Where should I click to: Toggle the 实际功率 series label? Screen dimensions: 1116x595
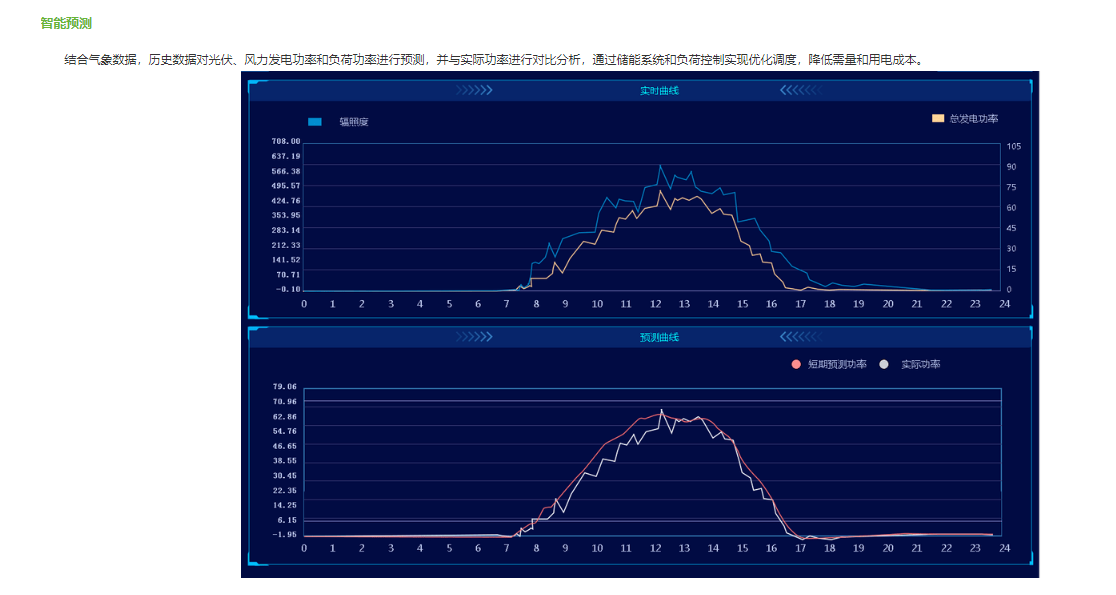(x=920, y=364)
